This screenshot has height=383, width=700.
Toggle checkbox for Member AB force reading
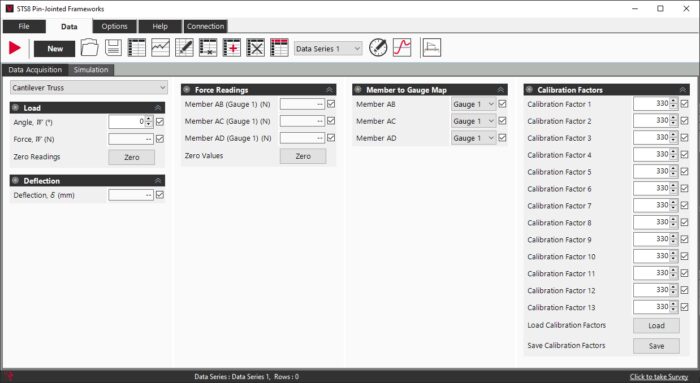[331, 104]
